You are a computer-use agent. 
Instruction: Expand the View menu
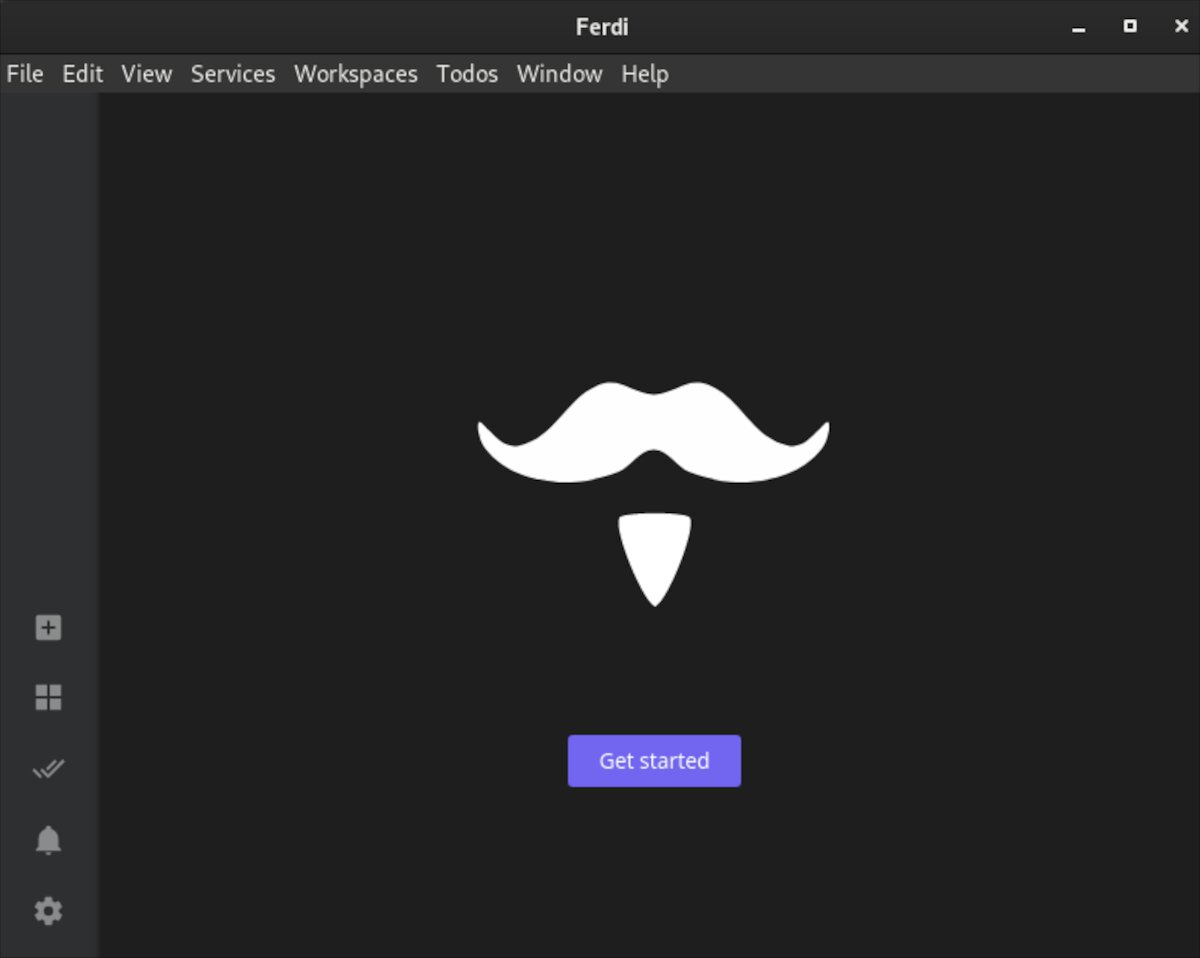click(x=146, y=74)
